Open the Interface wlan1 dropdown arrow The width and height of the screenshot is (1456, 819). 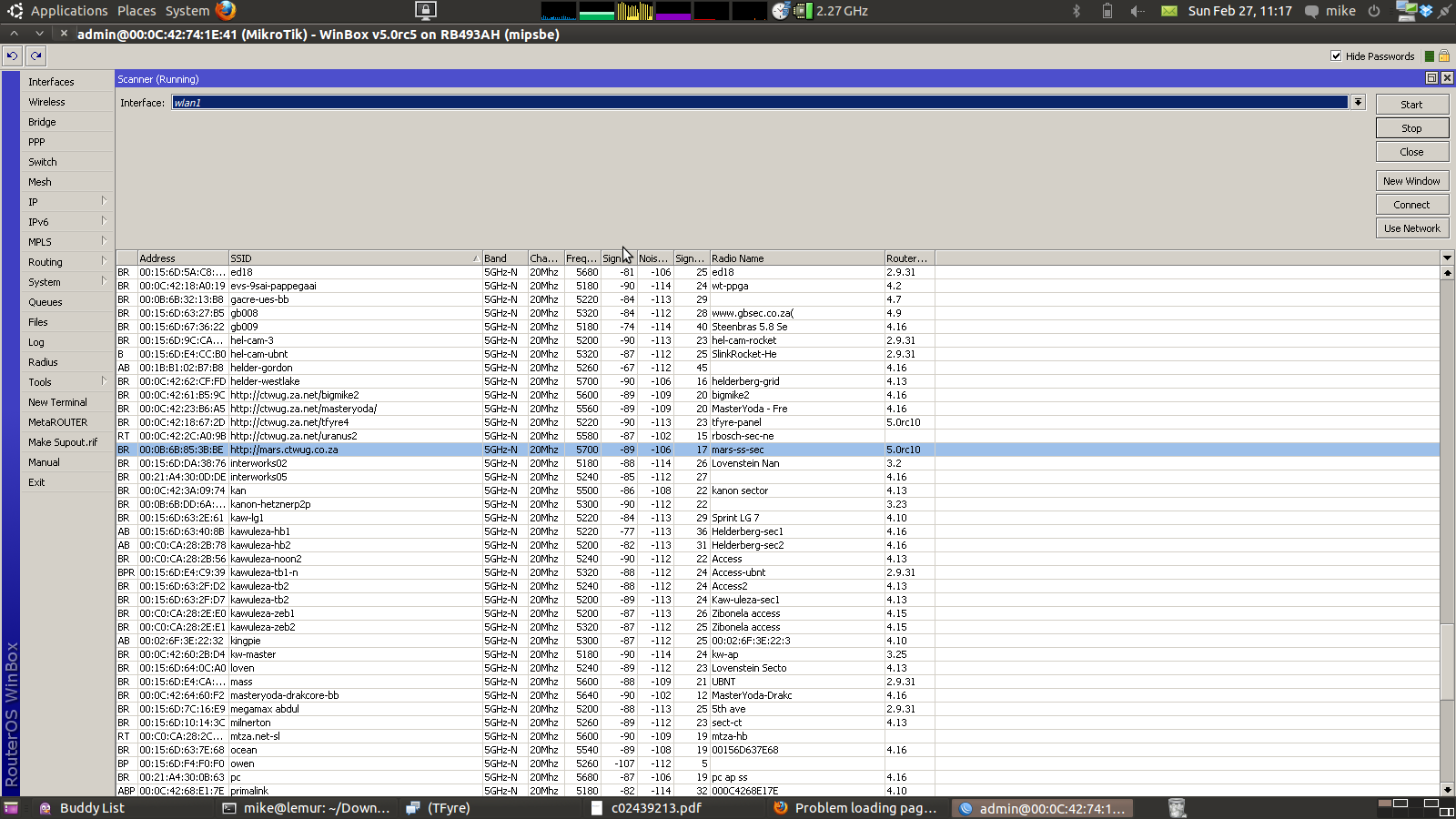(1358, 102)
